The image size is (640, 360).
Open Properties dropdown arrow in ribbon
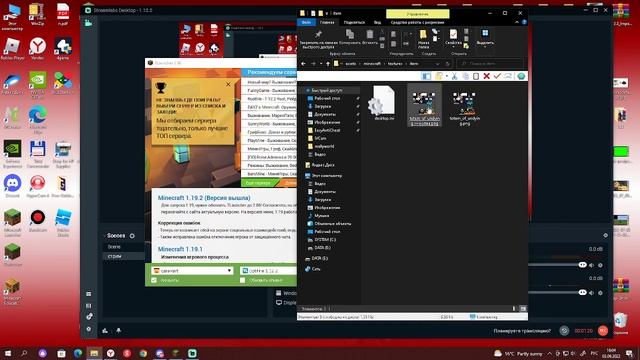click(453, 47)
